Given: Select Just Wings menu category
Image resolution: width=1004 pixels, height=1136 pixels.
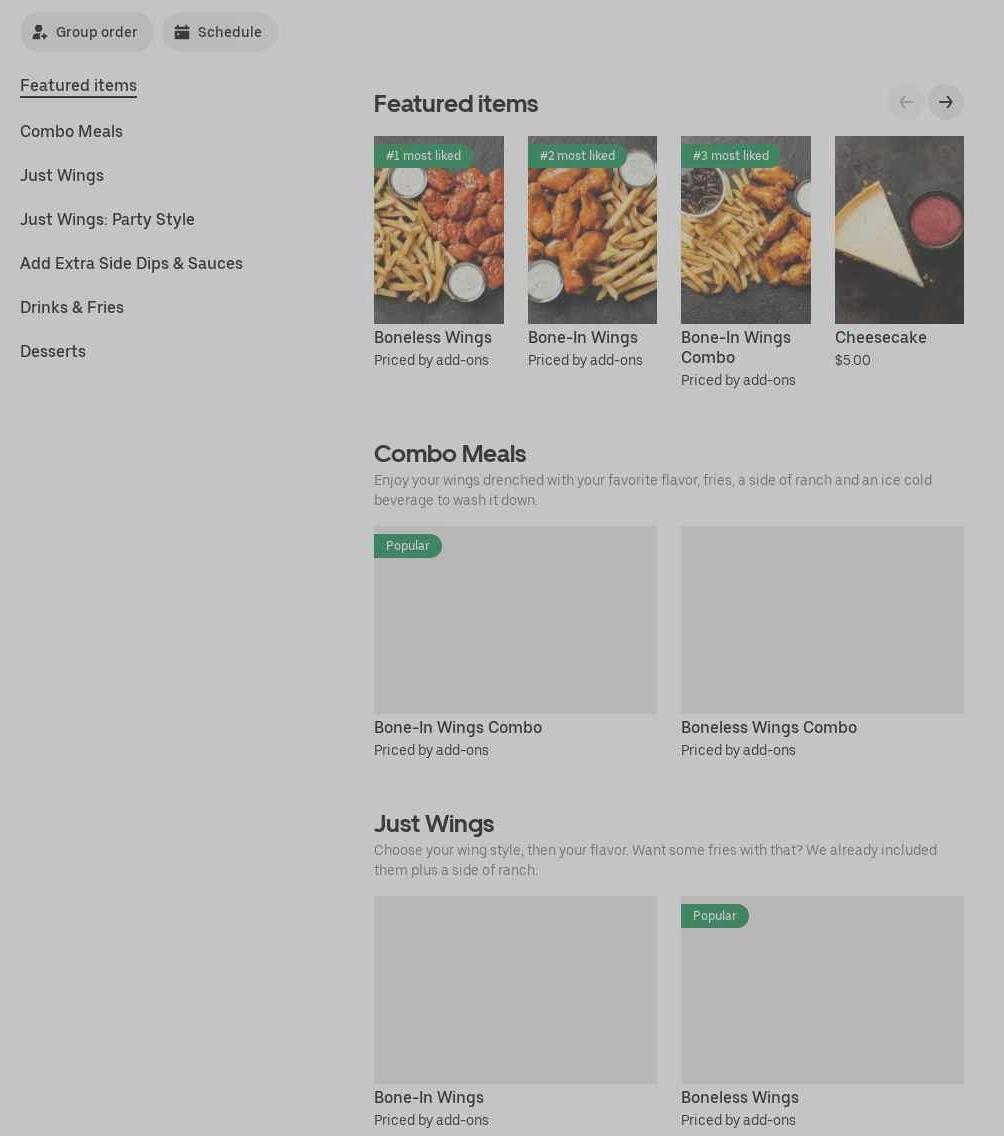Looking at the screenshot, I should [62, 175].
